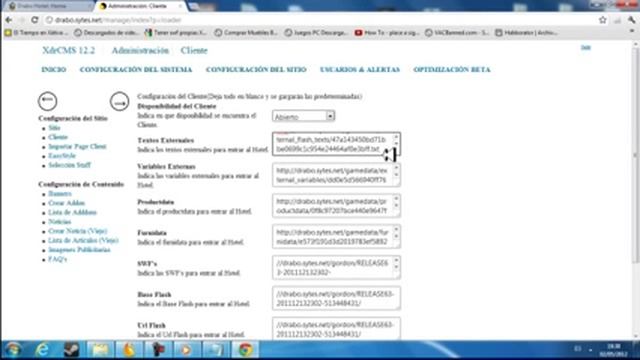Open the 'Juegos PC Descarga...' bookmark

tap(316, 33)
